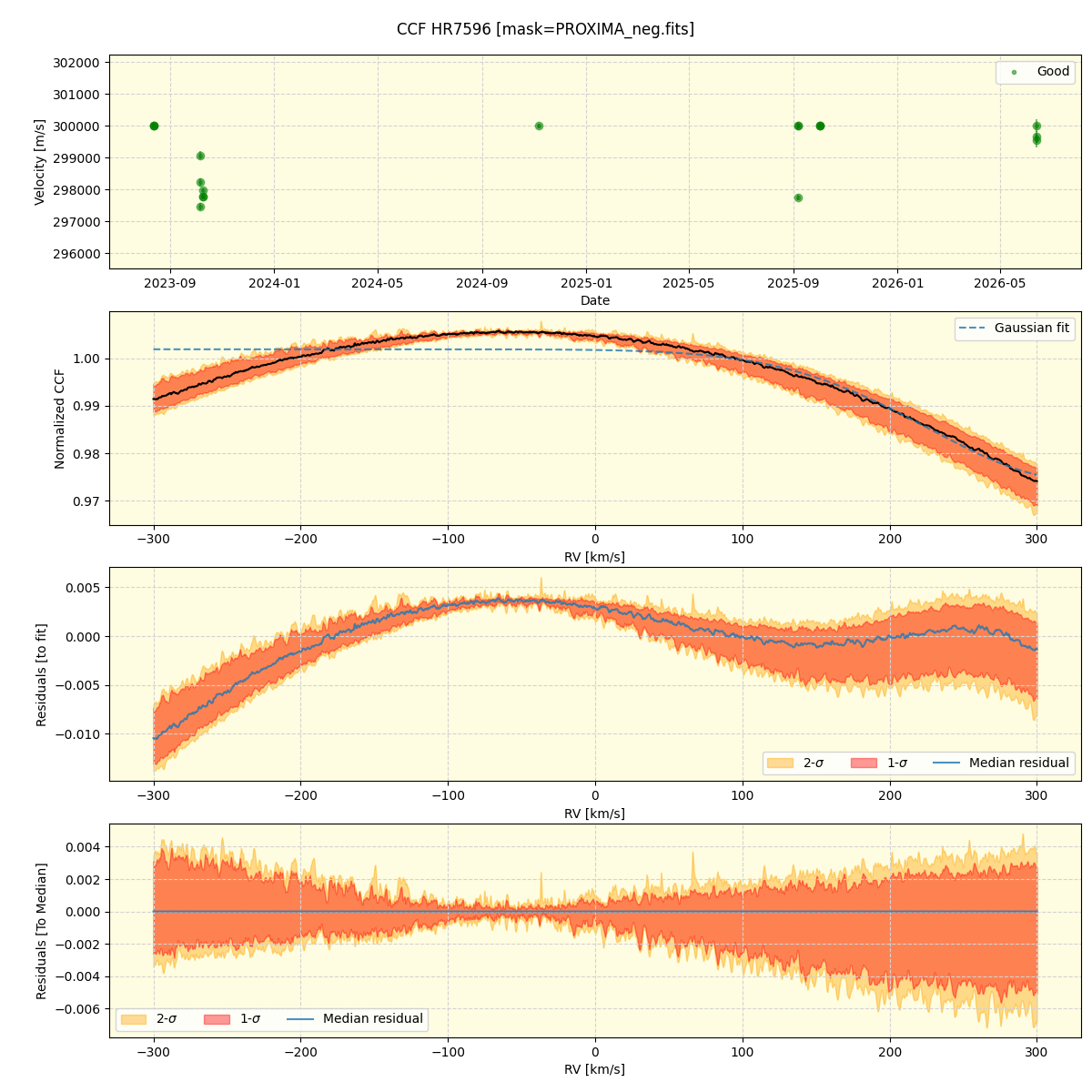The height and width of the screenshot is (1092, 1092).
Task: Click the '302000' tick on the velocity axis
Action: 76,63
